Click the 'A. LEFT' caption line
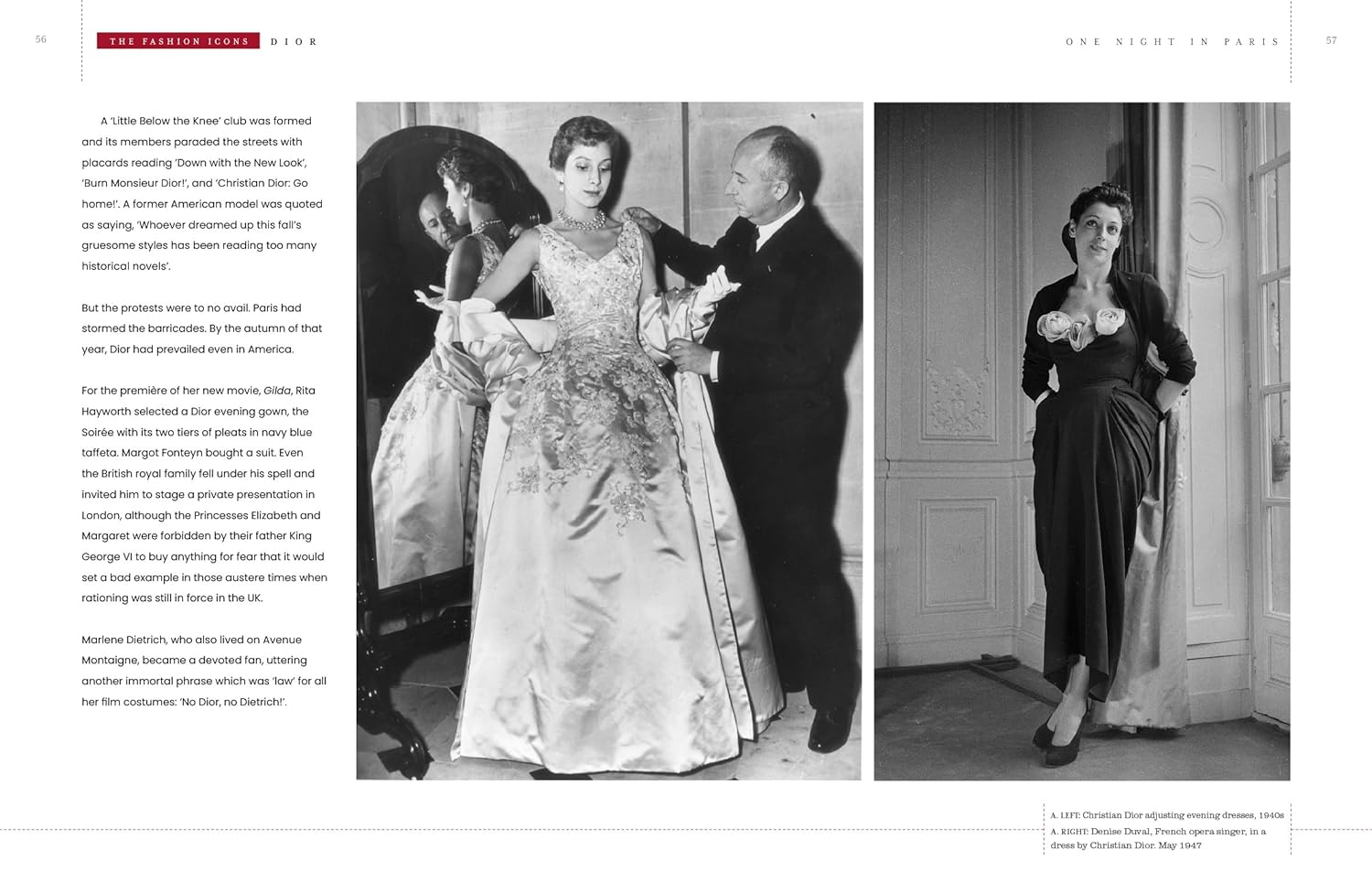 pos(1167,814)
